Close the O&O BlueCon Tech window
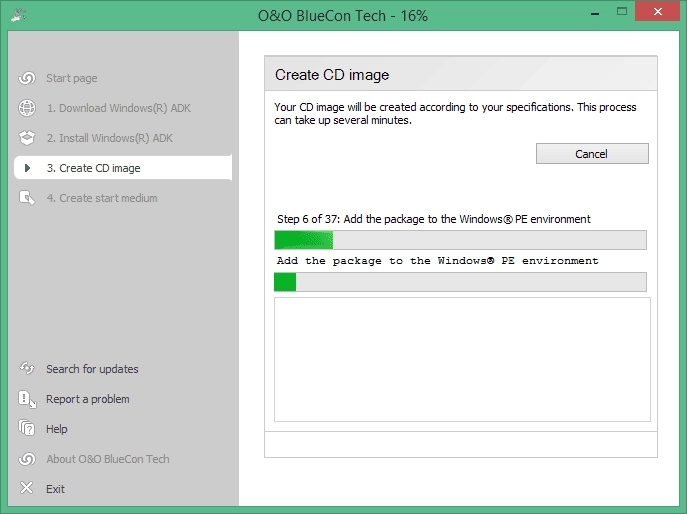The width and height of the screenshot is (687, 514). [x=657, y=11]
